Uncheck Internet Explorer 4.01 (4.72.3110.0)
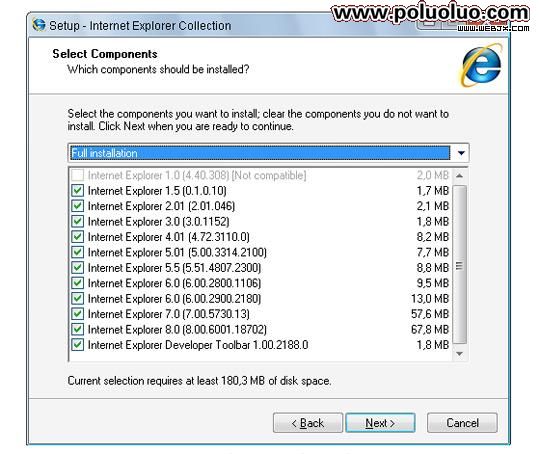 (77, 237)
